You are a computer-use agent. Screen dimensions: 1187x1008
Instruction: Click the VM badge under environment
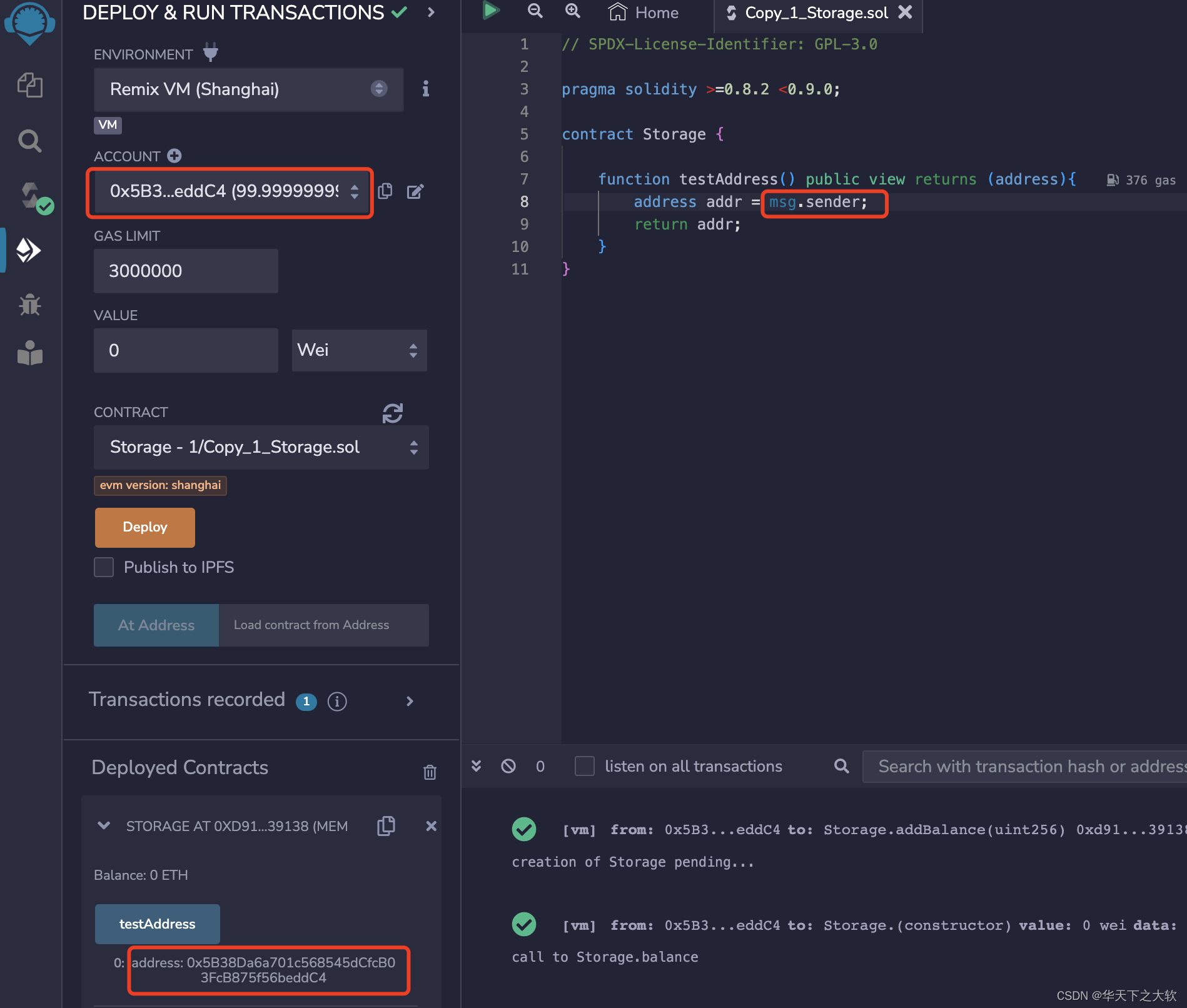click(x=108, y=124)
